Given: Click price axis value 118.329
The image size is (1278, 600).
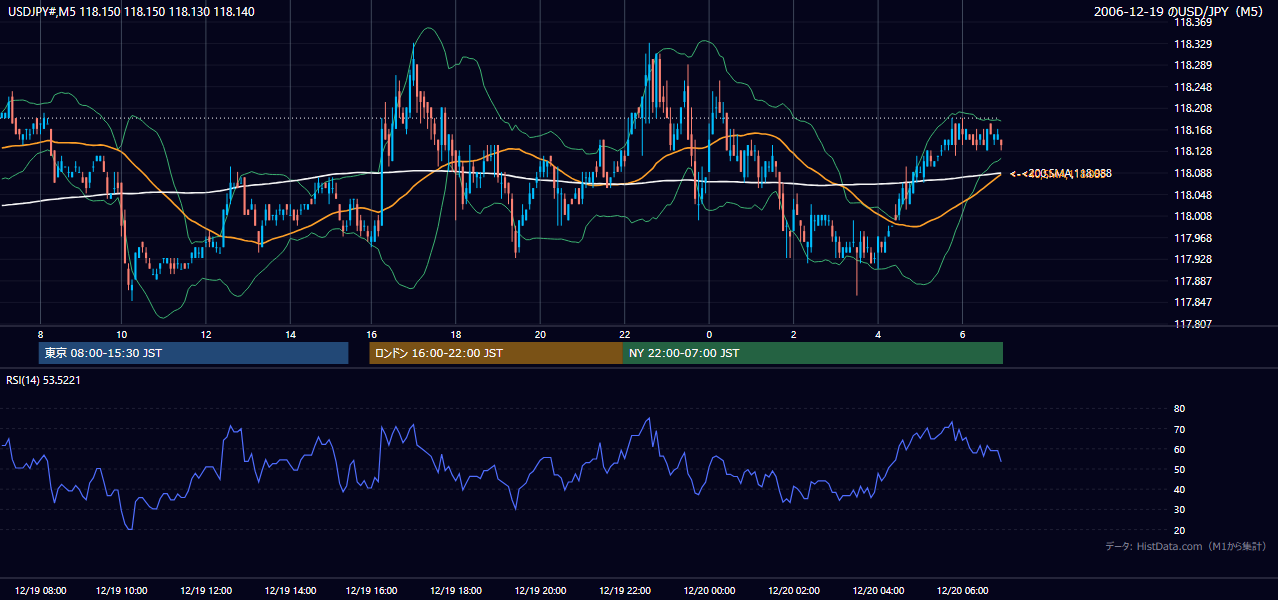Looking at the screenshot, I should tap(1193, 44).
